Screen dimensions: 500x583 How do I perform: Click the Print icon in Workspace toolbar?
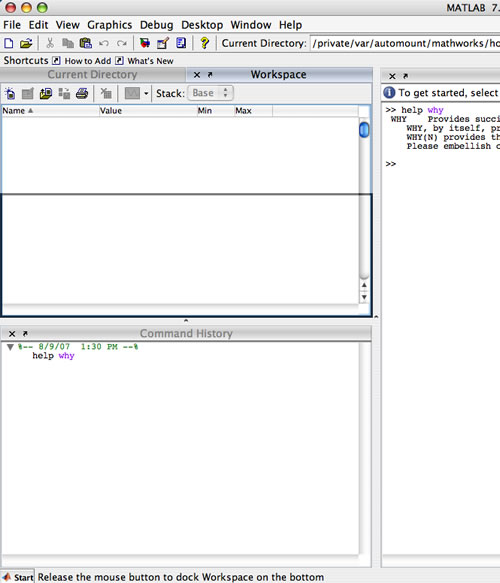(x=82, y=93)
